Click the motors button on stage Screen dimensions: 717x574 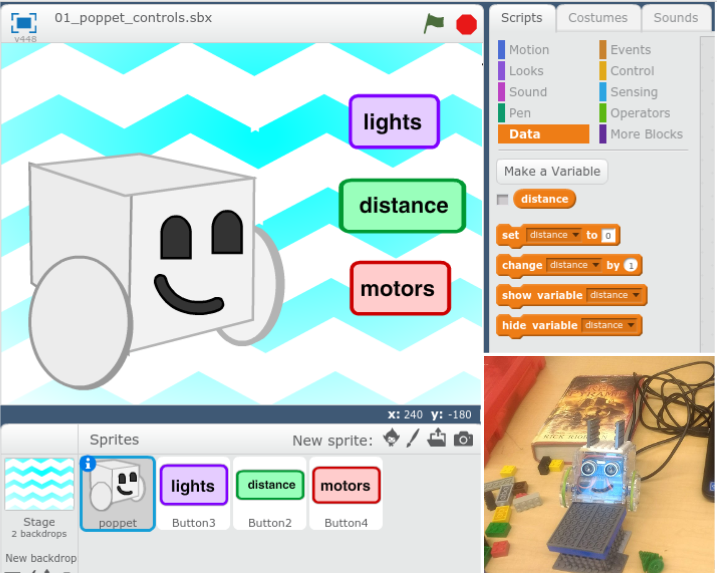tap(400, 289)
